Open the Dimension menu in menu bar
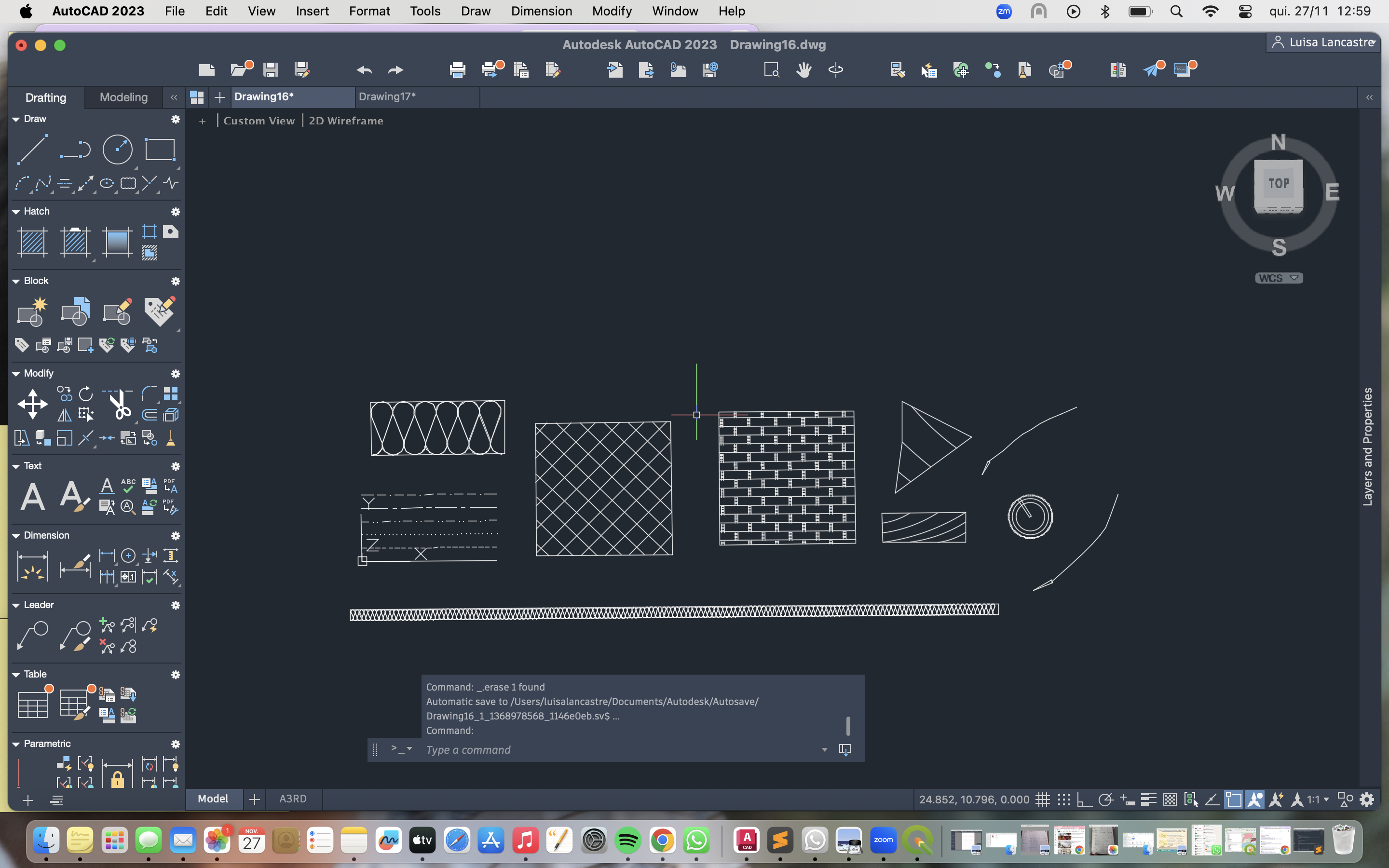 point(541,11)
